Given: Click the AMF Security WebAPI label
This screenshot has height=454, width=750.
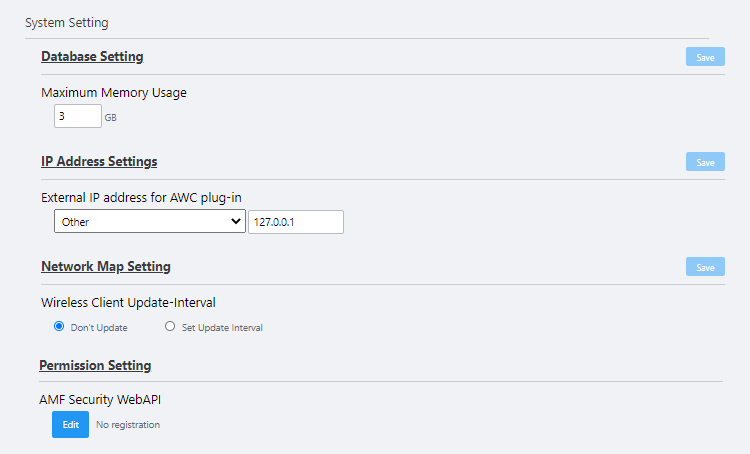Looking at the screenshot, I should click(x=101, y=400).
